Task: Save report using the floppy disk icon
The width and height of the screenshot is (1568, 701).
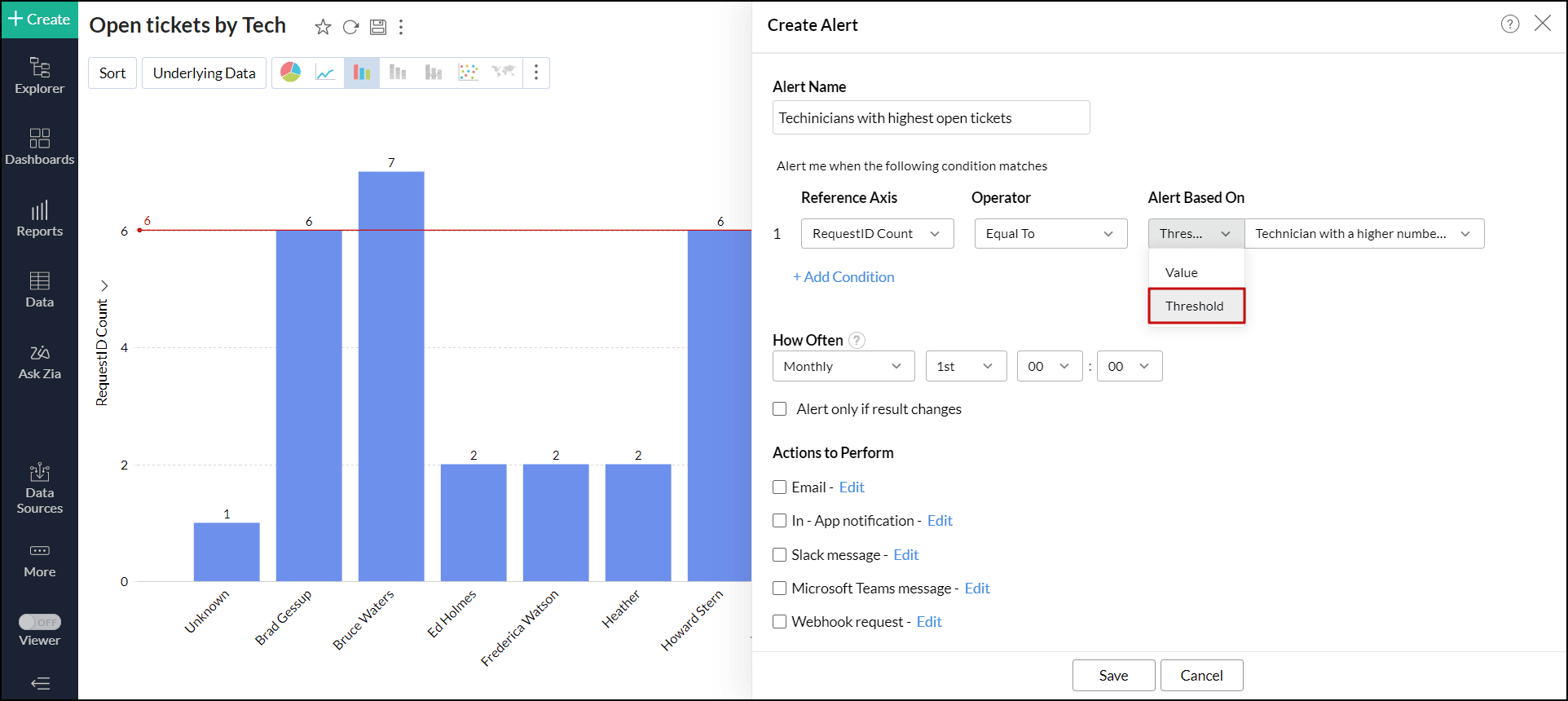Action: click(x=378, y=27)
